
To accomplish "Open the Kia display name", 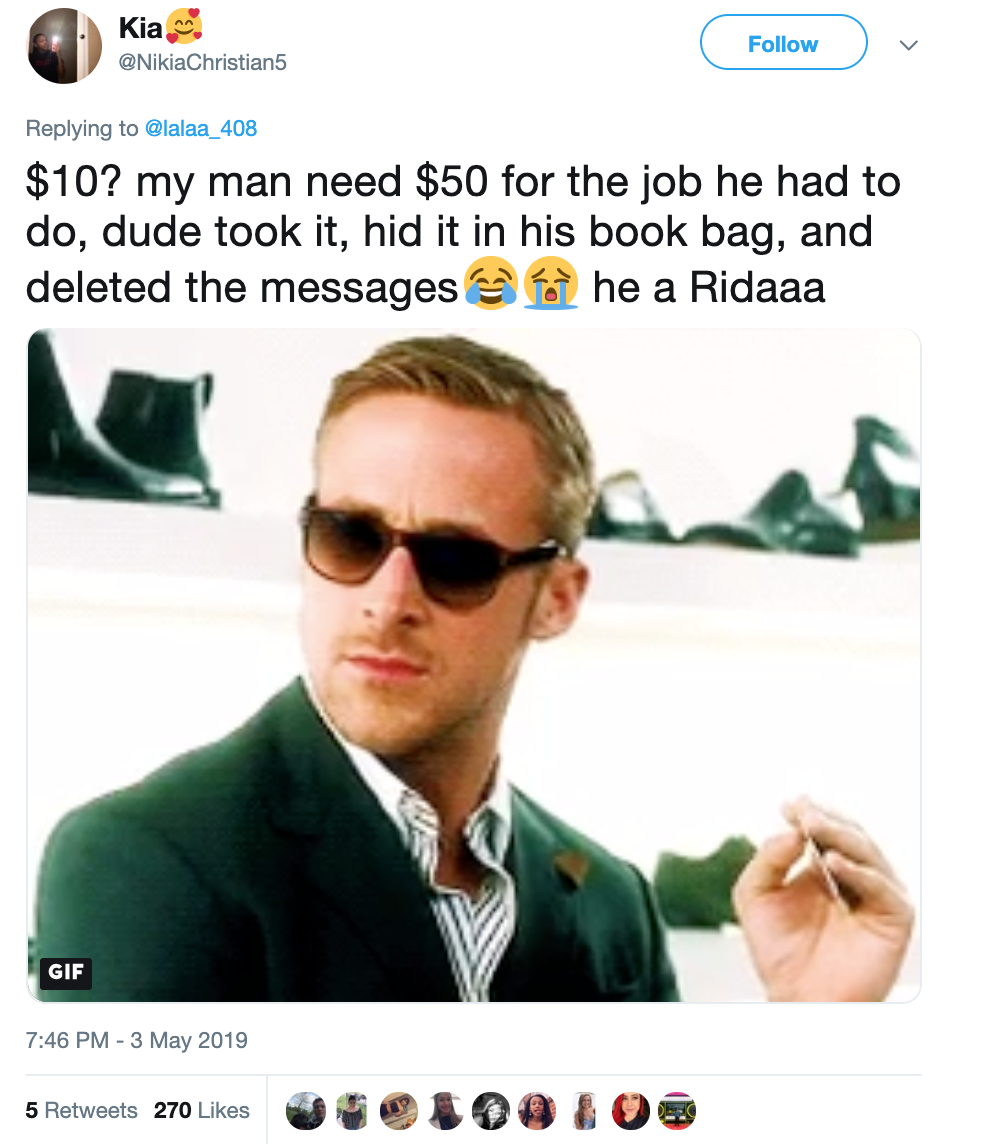I will tap(140, 28).
